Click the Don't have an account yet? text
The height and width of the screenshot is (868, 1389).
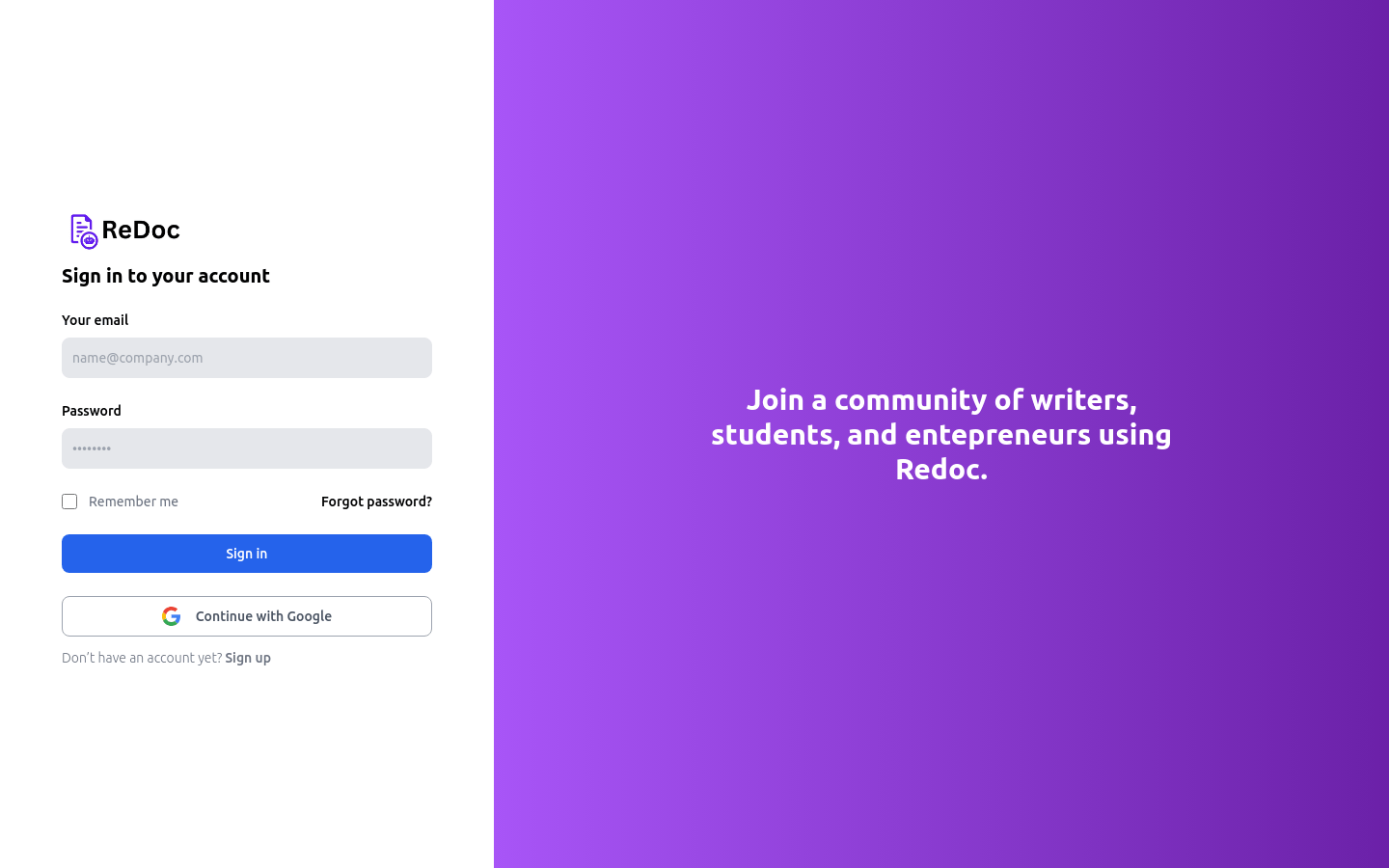pyautogui.click(x=142, y=658)
